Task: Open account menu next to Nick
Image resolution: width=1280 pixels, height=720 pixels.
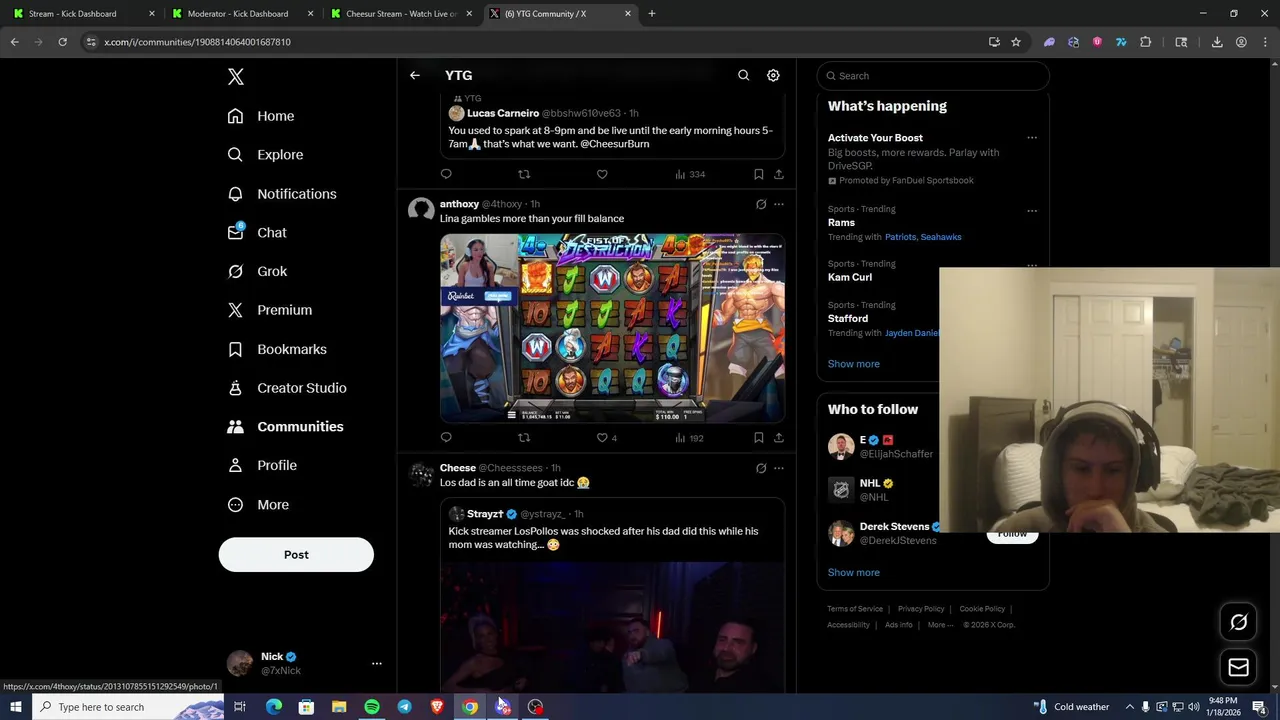Action: coord(377,663)
